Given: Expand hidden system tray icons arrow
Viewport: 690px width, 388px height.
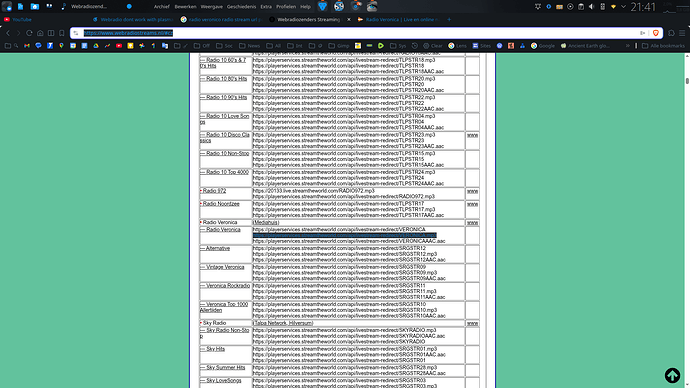Looking at the screenshot, I should click(x=623, y=7).
